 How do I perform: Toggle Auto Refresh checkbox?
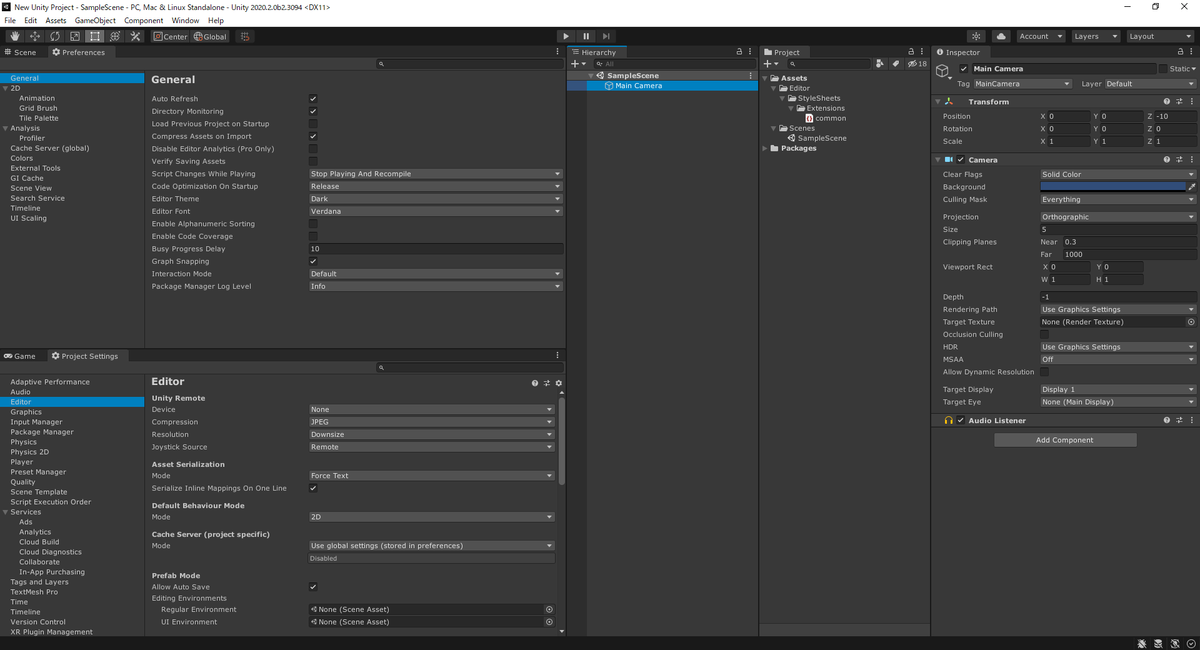point(313,99)
